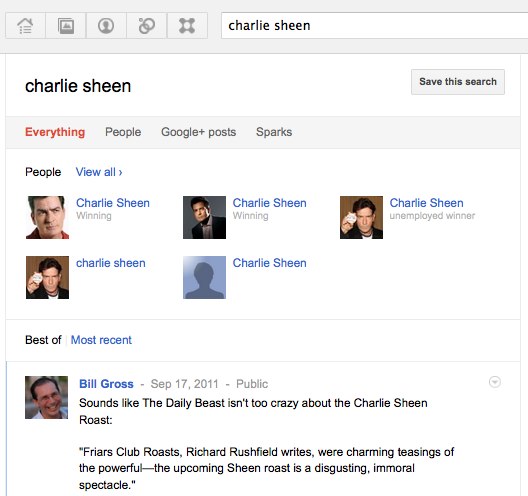Open blank silhouette Charlie Sheen profile picture
The width and height of the screenshot is (528, 496).
(x=204, y=277)
